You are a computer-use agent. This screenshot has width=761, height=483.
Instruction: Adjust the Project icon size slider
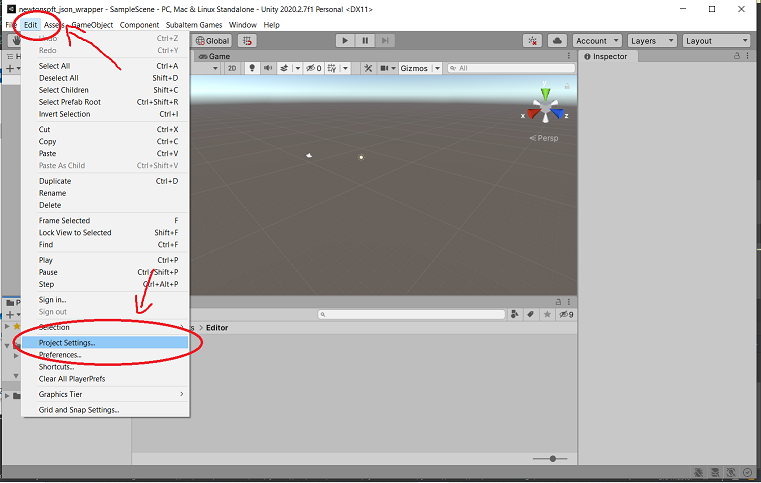coord(553,458)
